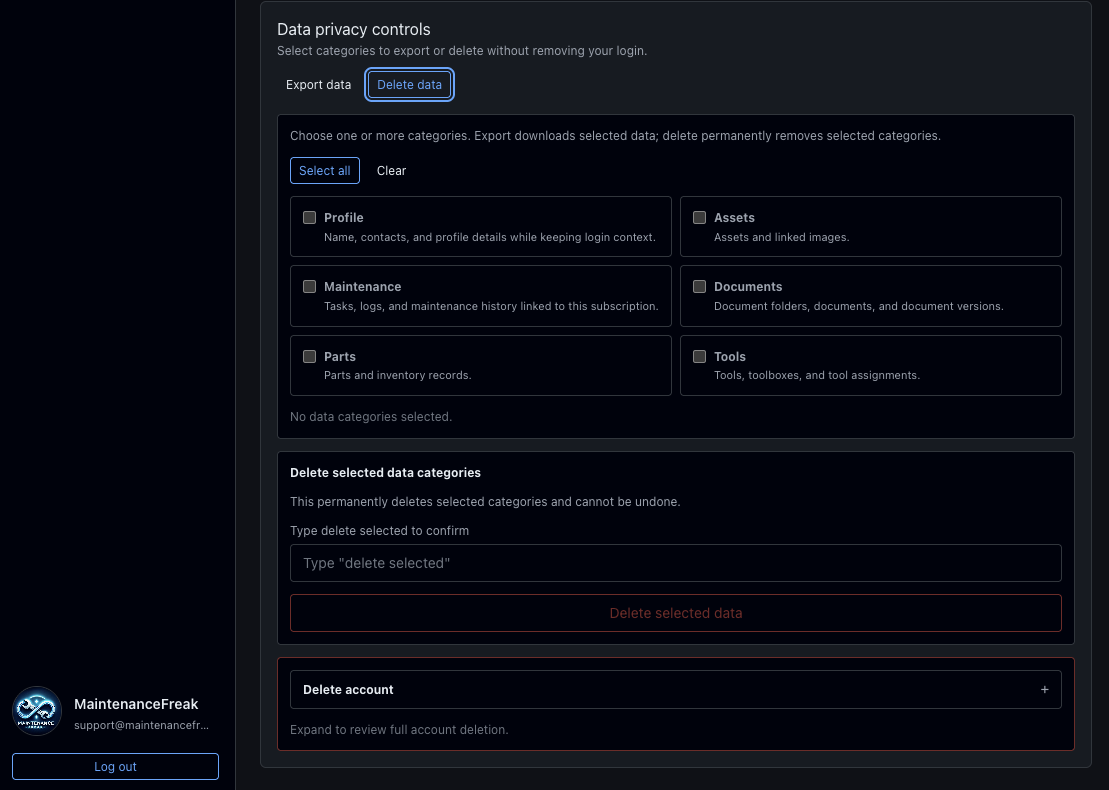Image resolution: width=1109 pixels, height=790 pixels.
Task: Log out of the account
Action: click(x=115, y=767)
